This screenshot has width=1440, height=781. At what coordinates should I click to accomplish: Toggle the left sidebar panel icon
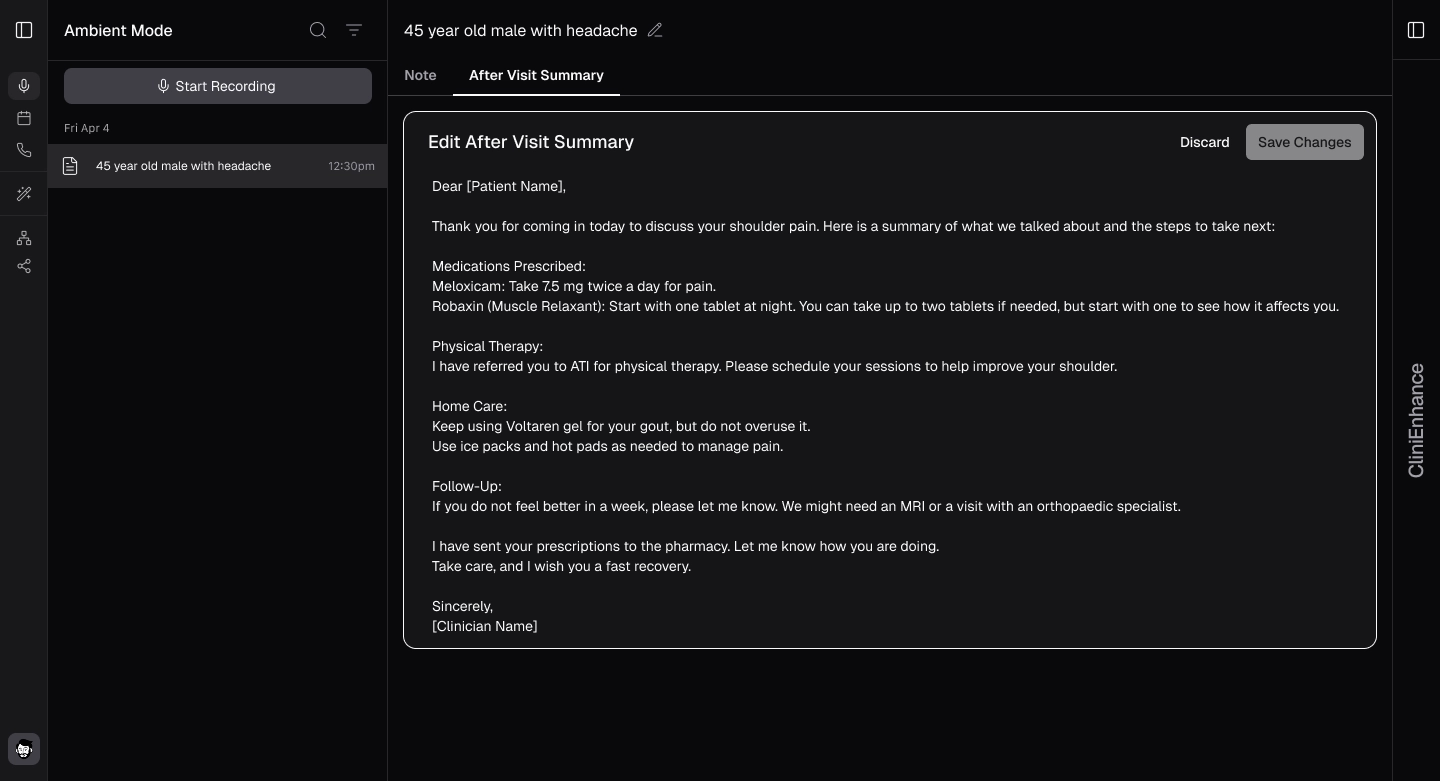tap(24, 30)
